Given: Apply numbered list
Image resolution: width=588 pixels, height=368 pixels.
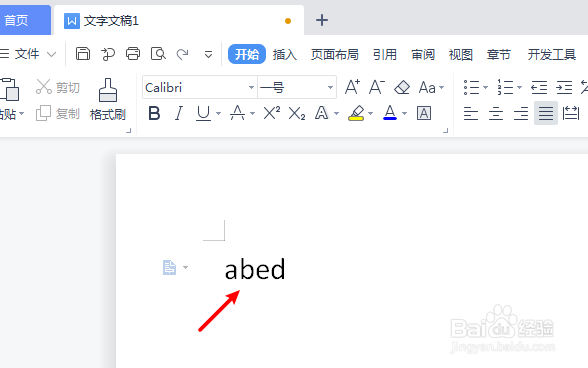Looking at the screenshot, I should (505, 87).
